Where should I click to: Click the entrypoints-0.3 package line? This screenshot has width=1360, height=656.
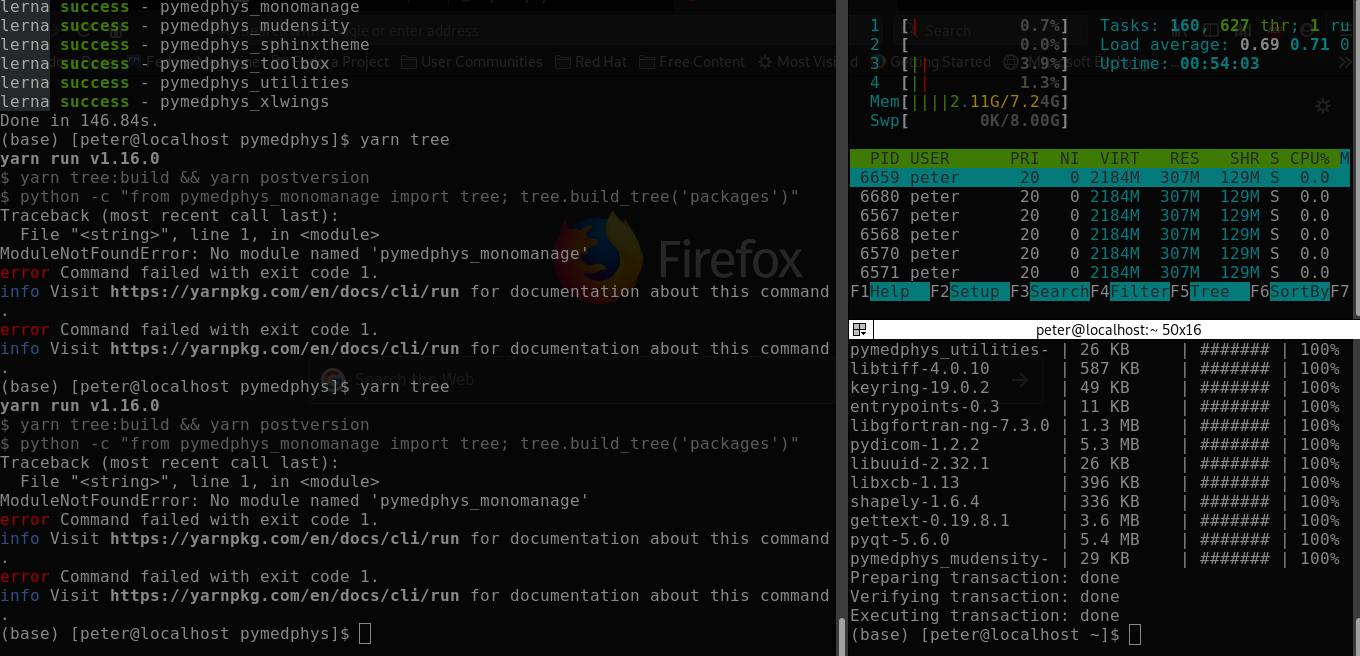tap(1095, 406)
